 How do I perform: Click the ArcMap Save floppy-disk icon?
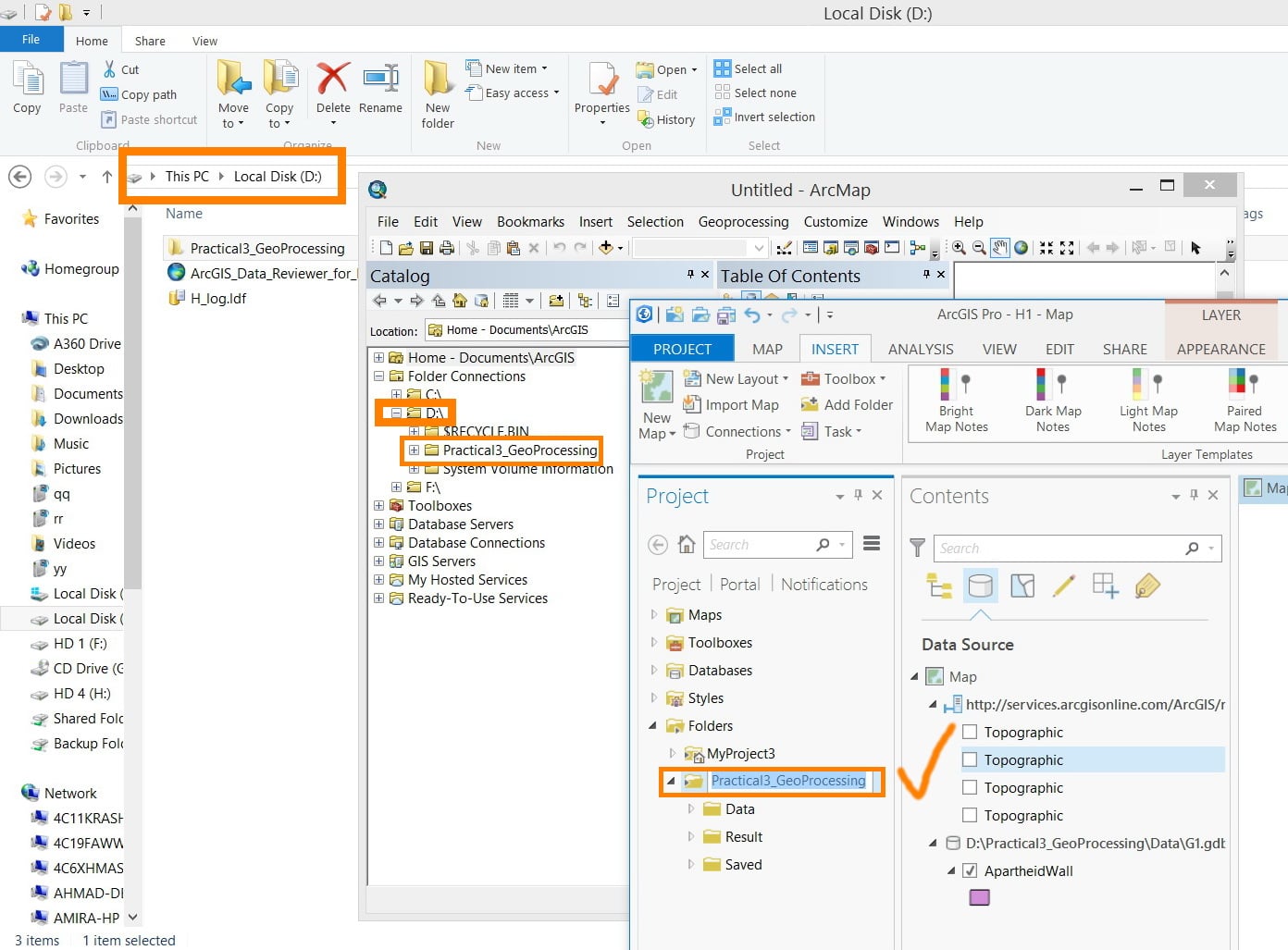click(x=427, y=248)
